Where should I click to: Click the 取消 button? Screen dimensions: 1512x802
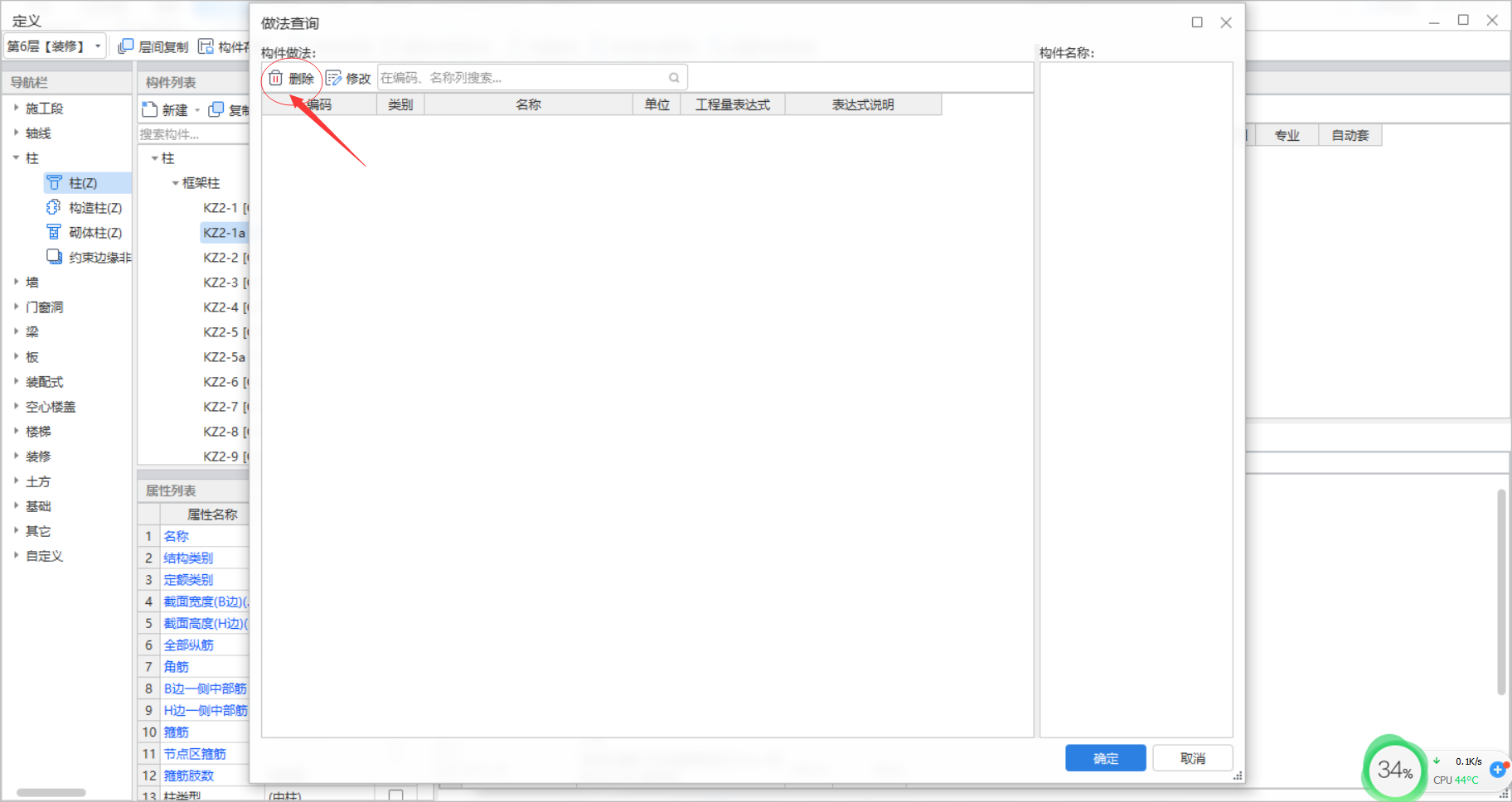click(1193, 758)
